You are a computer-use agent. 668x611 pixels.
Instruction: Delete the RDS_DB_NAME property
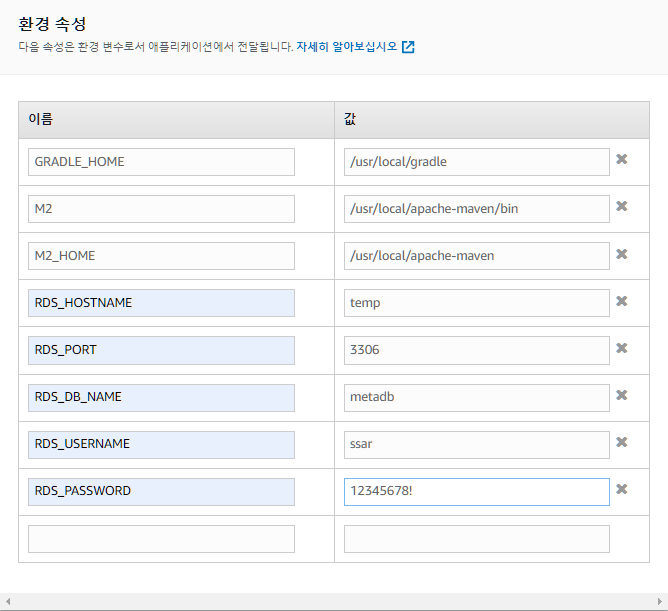tap(622, 395)
